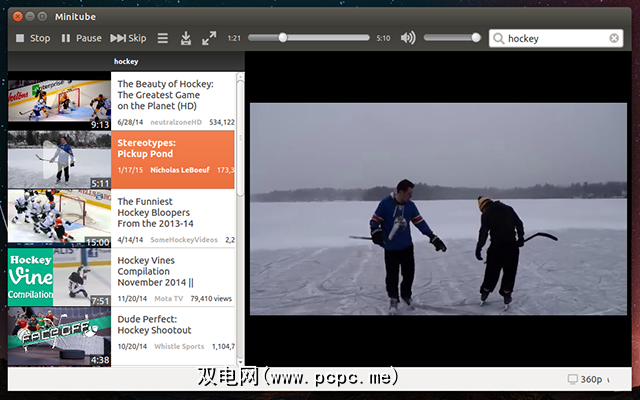Clear the hockey search text
Screen dimensions: 640x400
pos(614,38)
